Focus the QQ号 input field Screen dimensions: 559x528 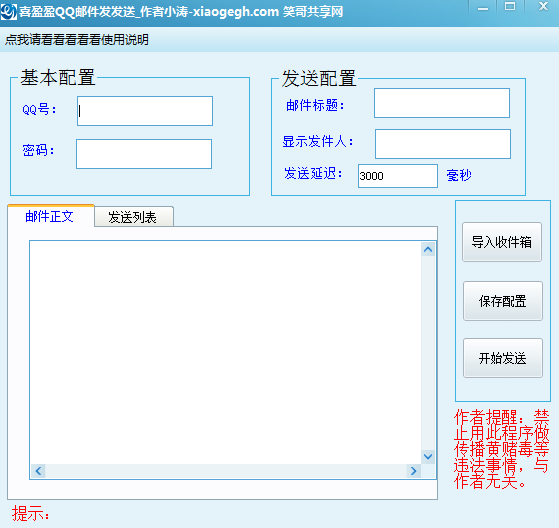(x=145, y=111)
